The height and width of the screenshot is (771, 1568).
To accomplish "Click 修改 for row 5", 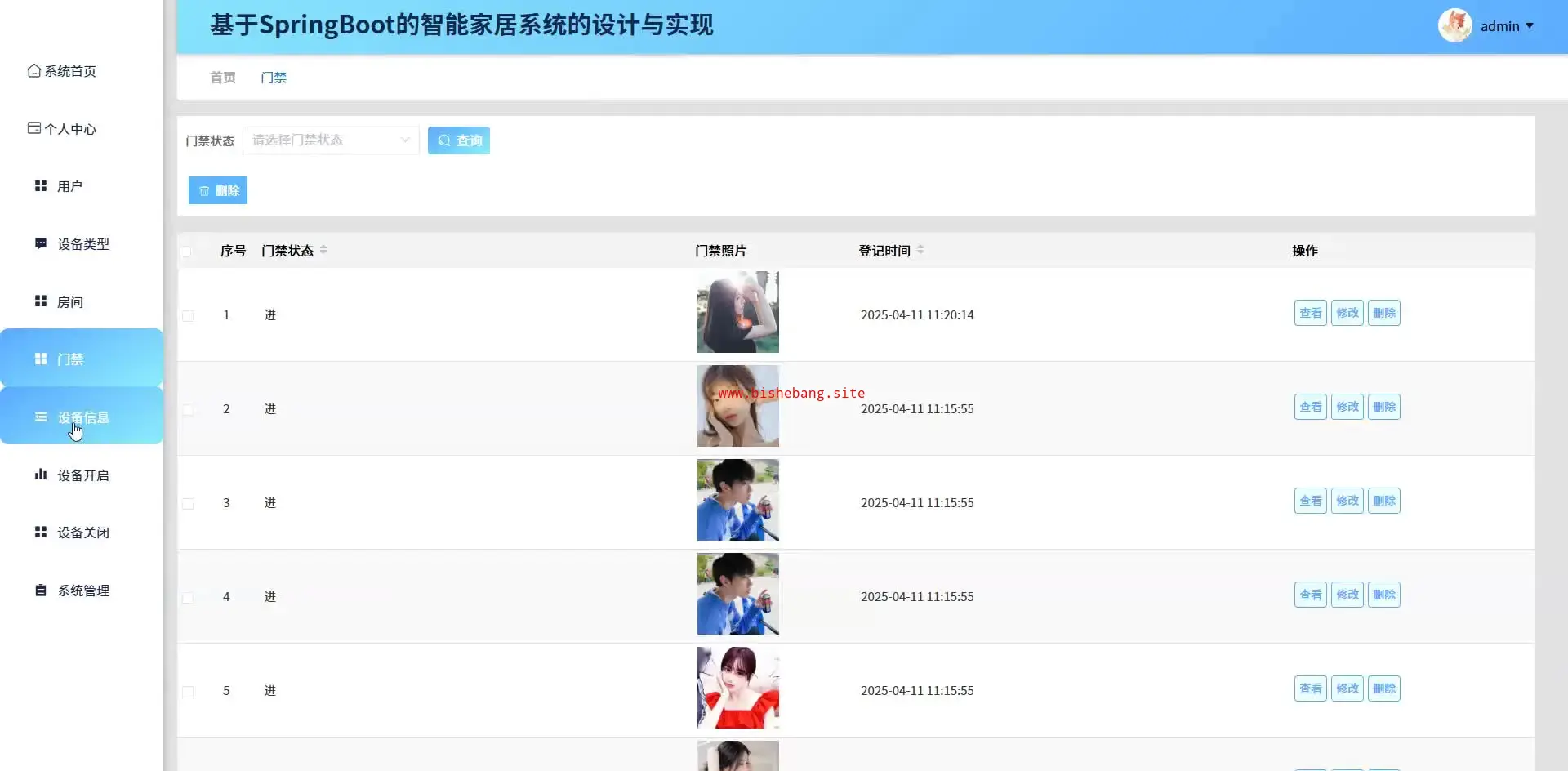I will tap(1347, 689).
